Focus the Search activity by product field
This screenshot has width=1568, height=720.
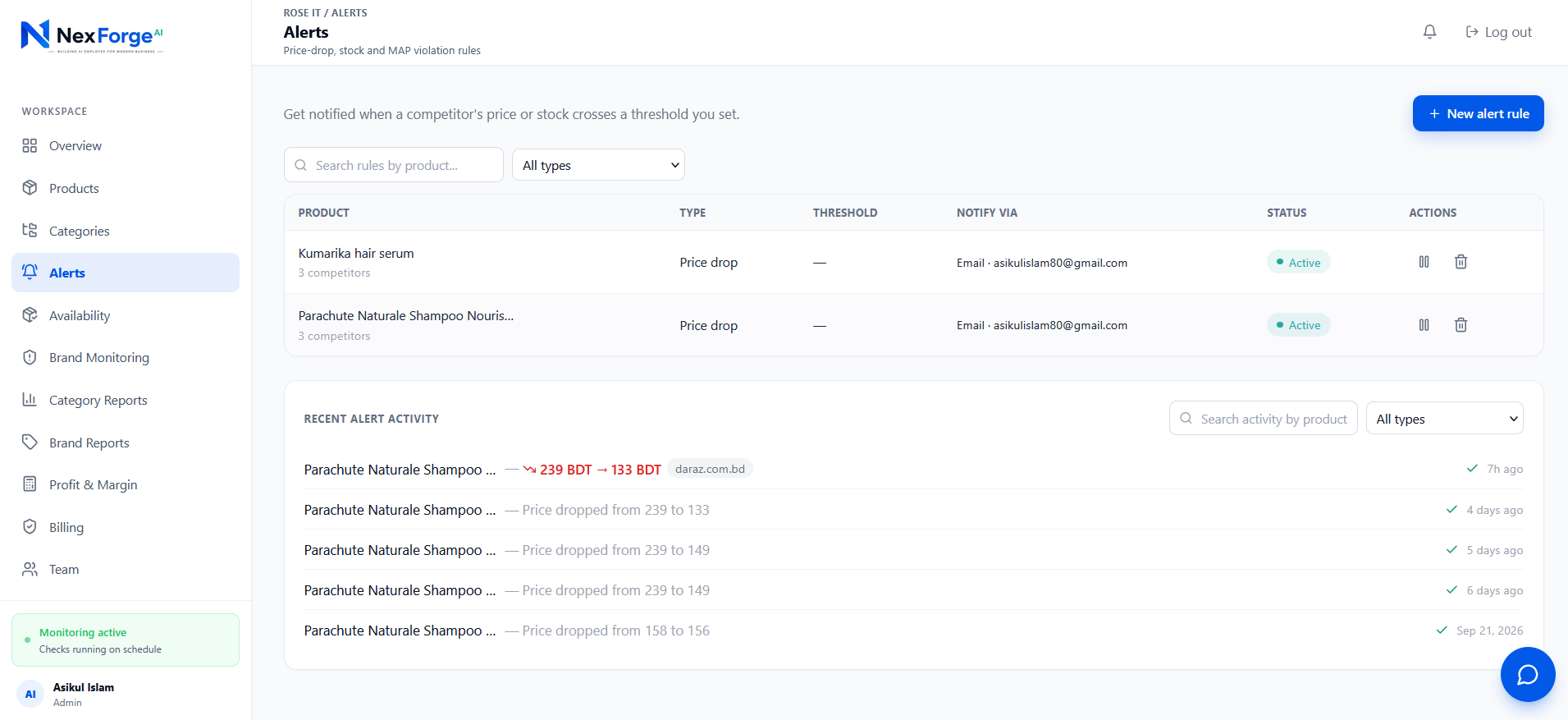tap(1264, 419)
